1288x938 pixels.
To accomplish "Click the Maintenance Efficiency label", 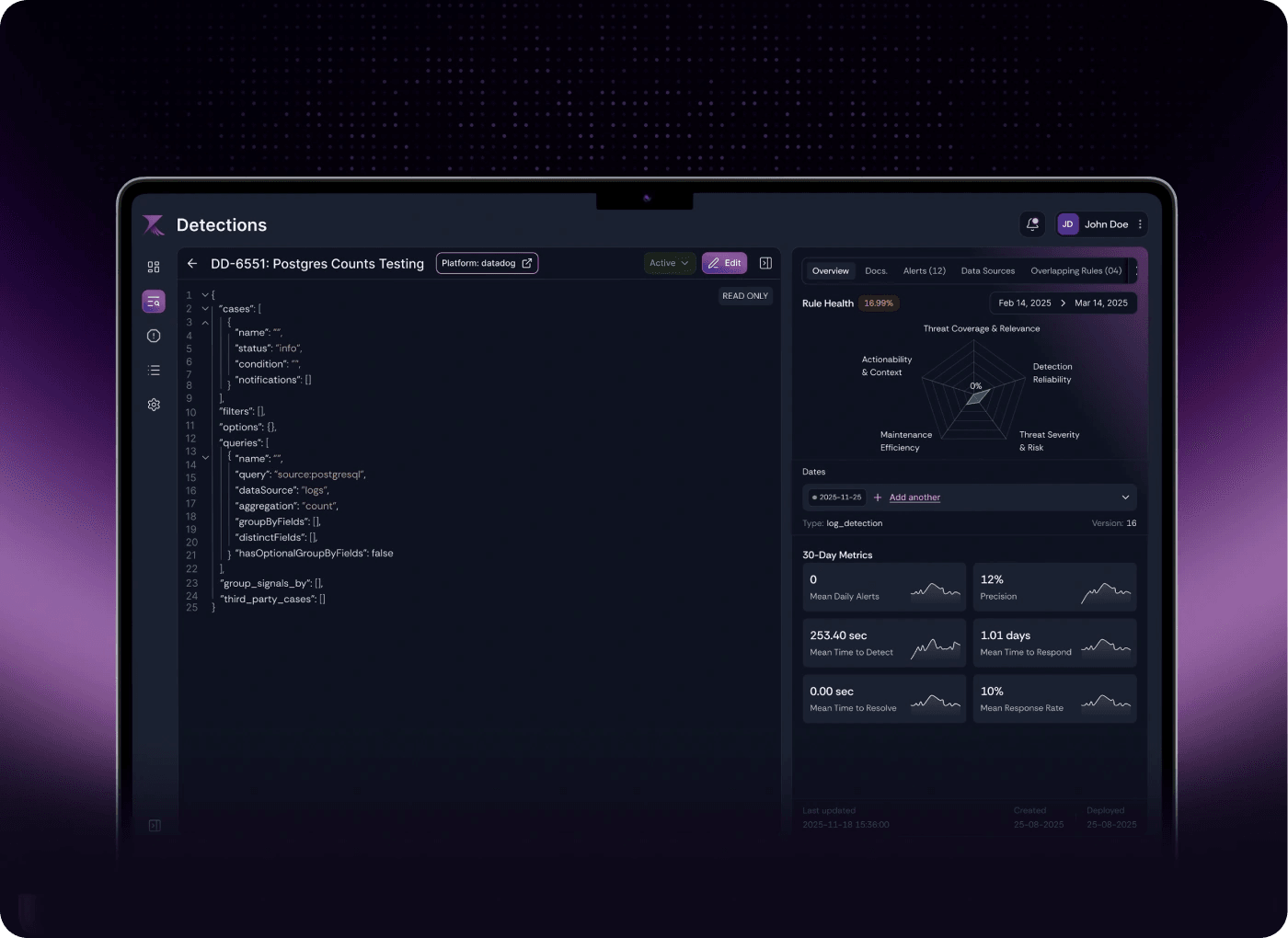I will click(x=906, y=441).
